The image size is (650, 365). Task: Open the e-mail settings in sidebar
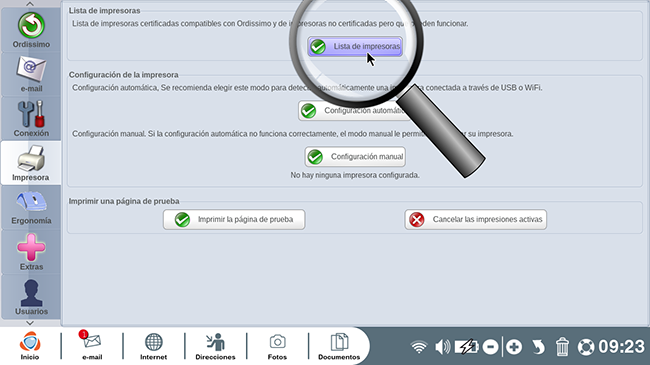pos(31,75)
